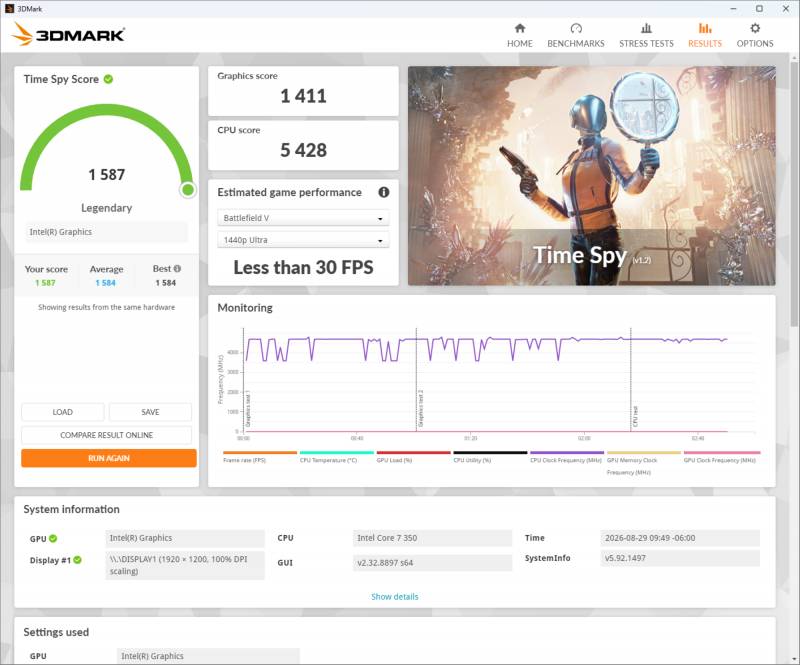Click the STRESS TESTS menu label

[x=646, y=44]
